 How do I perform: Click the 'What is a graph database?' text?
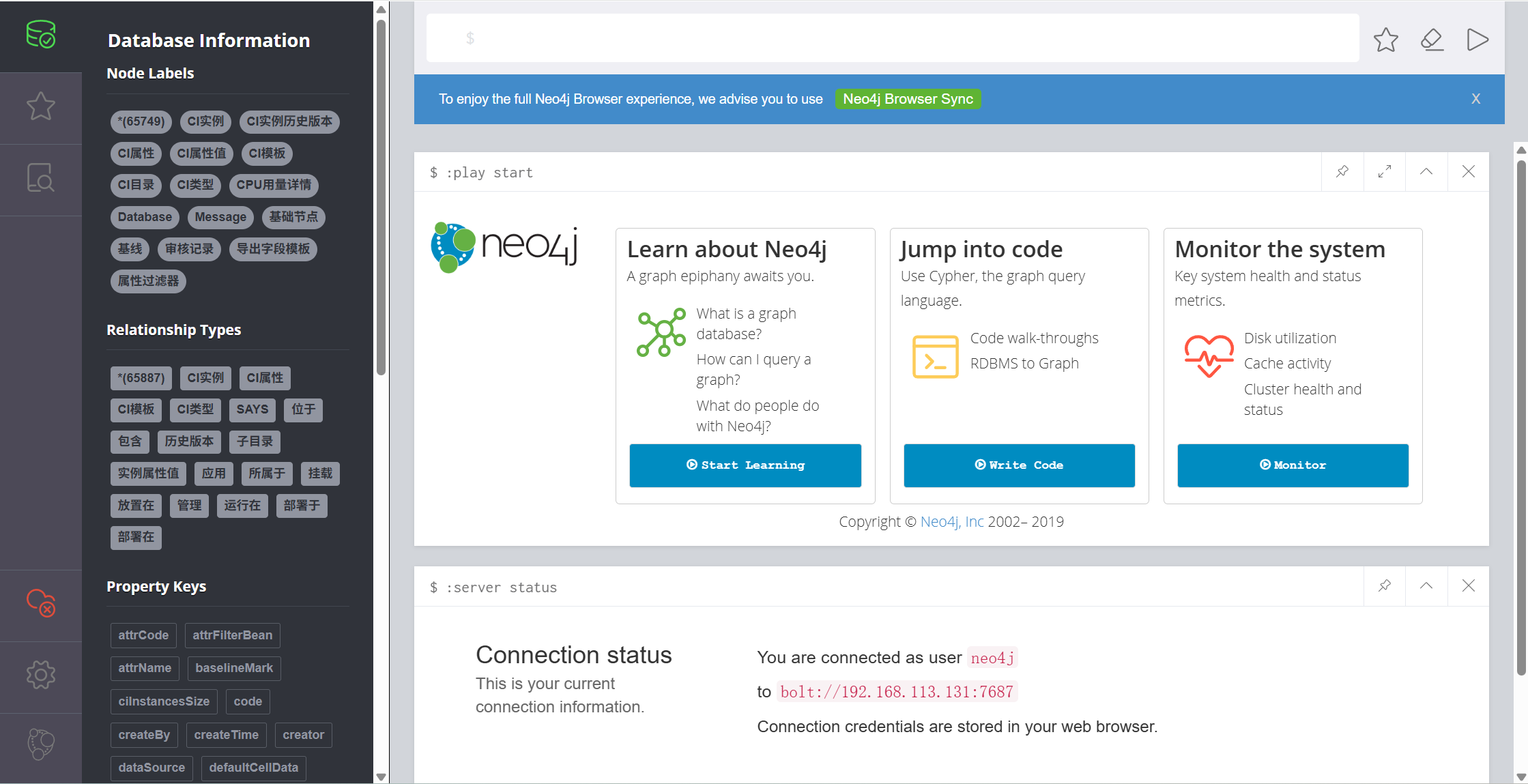pos(746,324)
